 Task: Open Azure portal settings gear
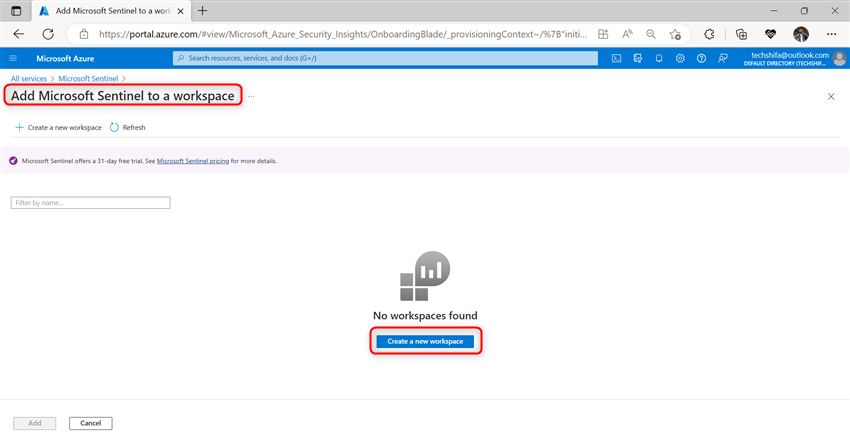pos(680,58)
